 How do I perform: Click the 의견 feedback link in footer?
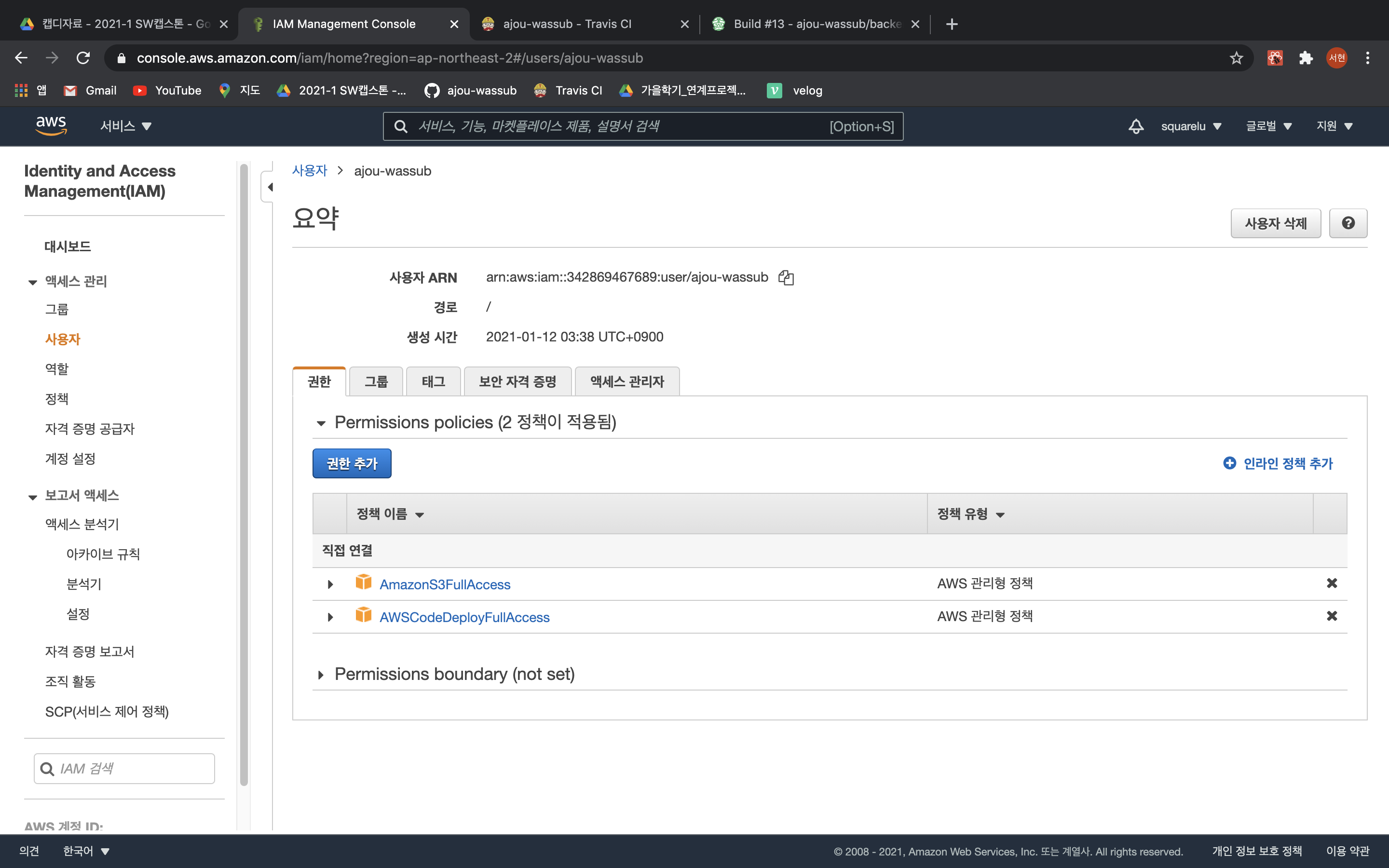(x=29, y=851)
